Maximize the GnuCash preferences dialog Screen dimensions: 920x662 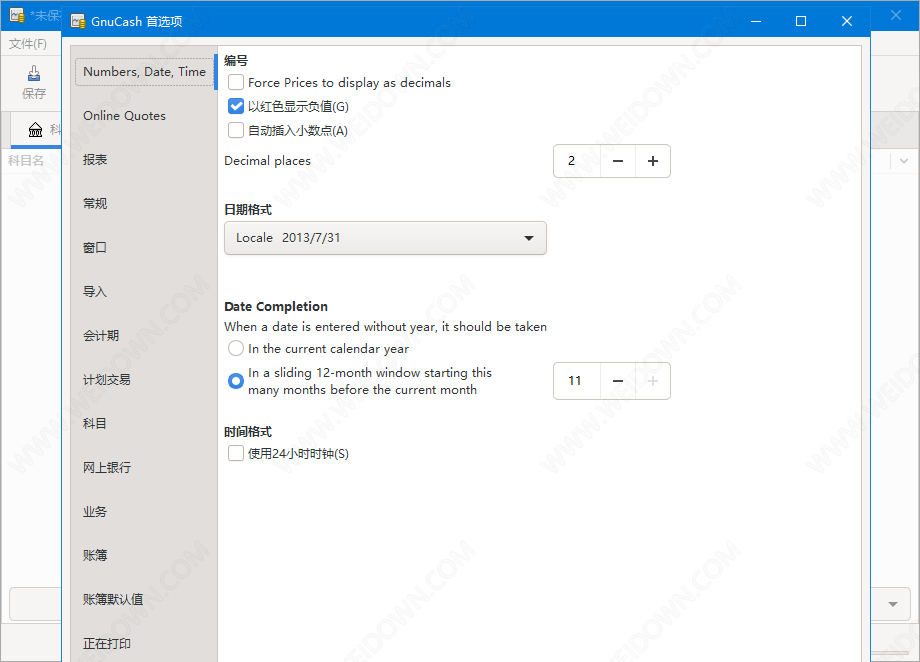[x=801, y=21]
